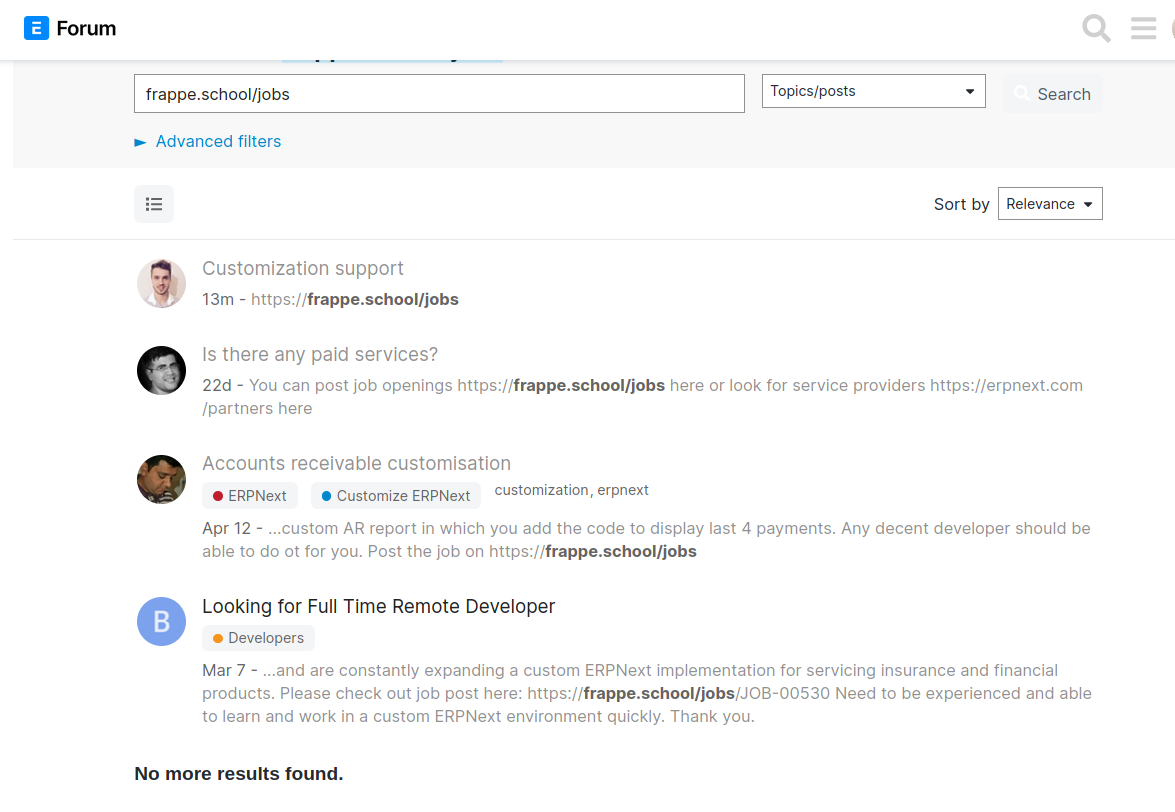The height and width of the screenshot is (812, 1175).
Task: Click the 22d post excerpt text
Action: (642, 396)
